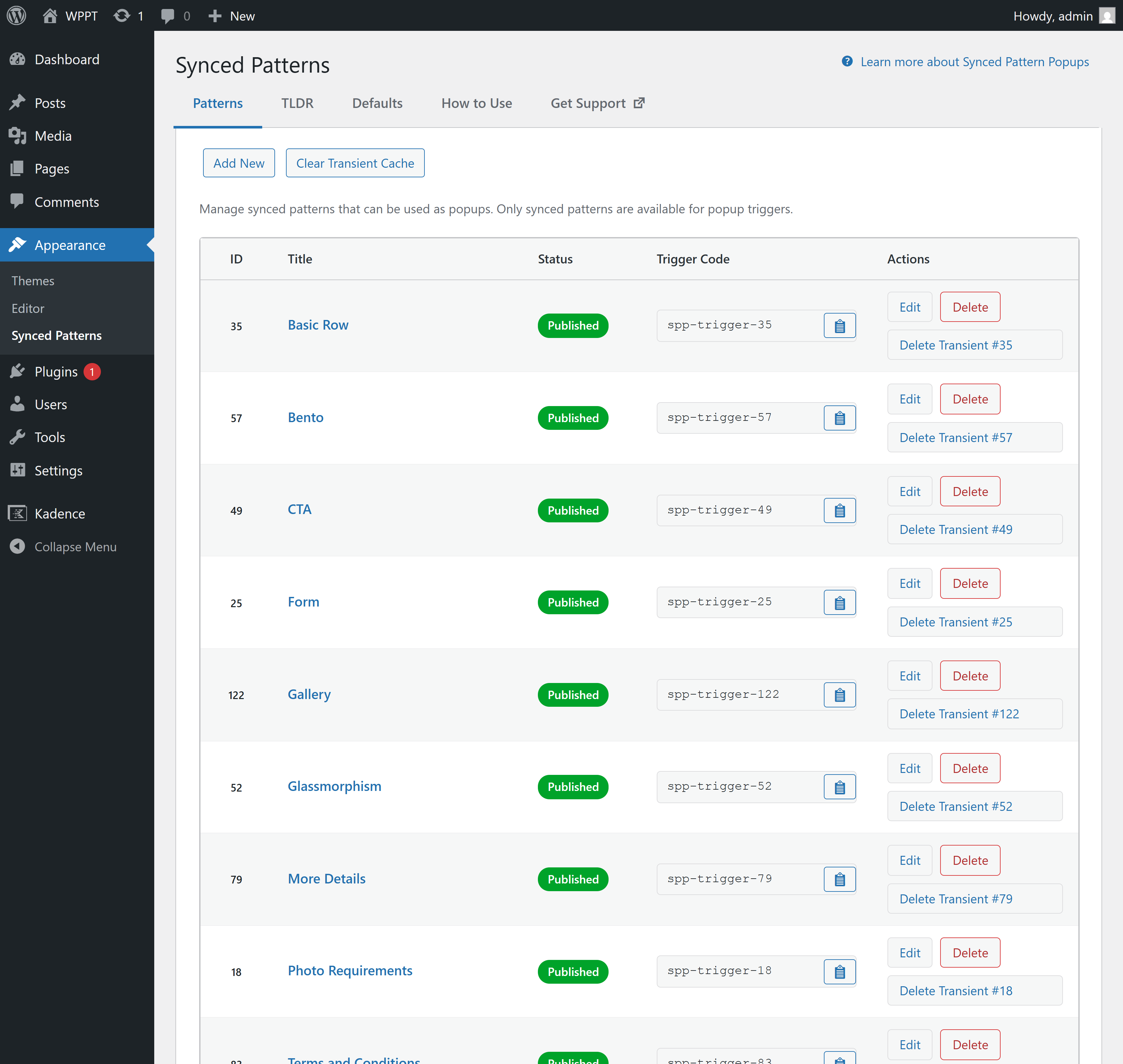
Task: Click the updates icon in admin bar
Action: 122,15
